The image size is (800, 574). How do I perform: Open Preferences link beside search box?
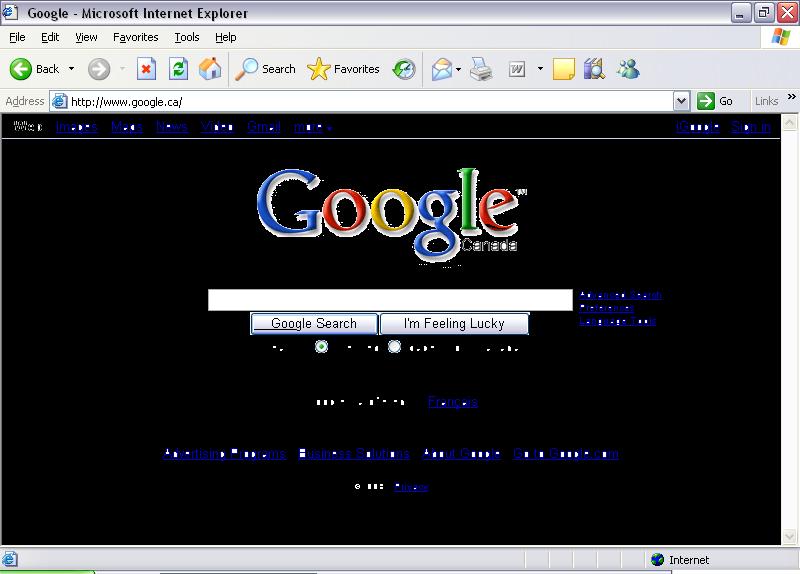(607, 308)
